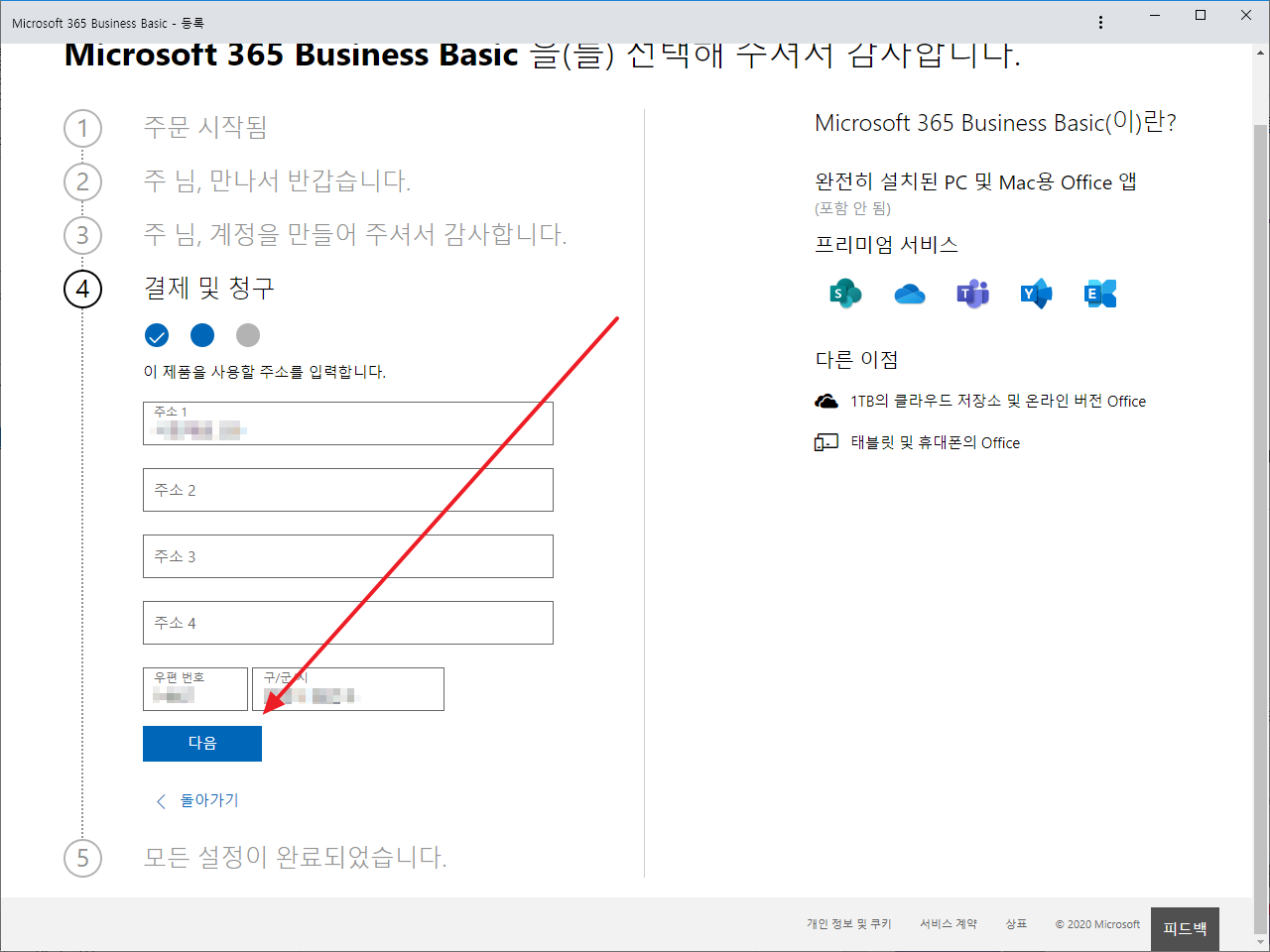Open the three-dot menu in title bar
This screenshot has width=1270, height=952.
tap(1100, 22)
